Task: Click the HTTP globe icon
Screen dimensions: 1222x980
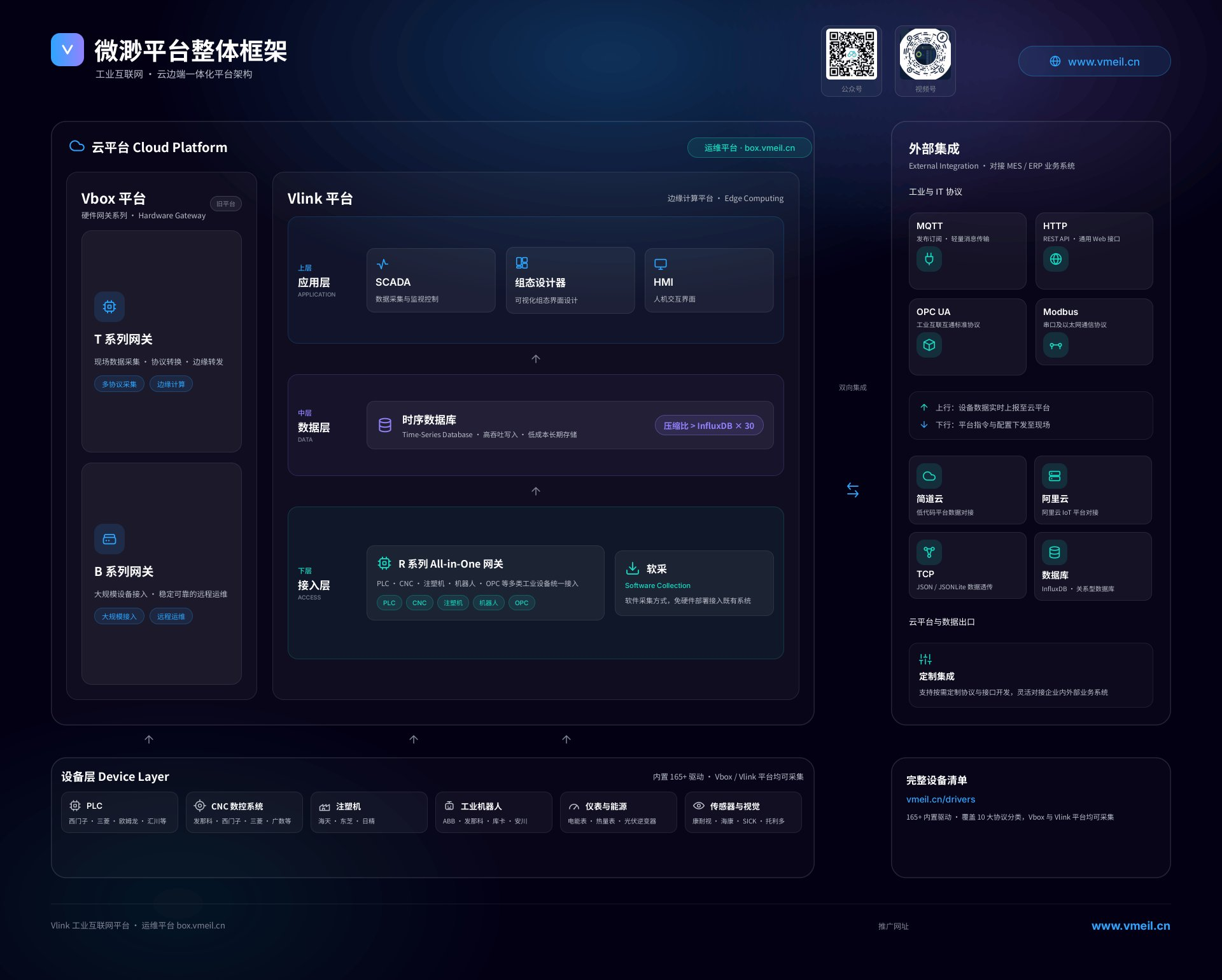Action: 1056,259
